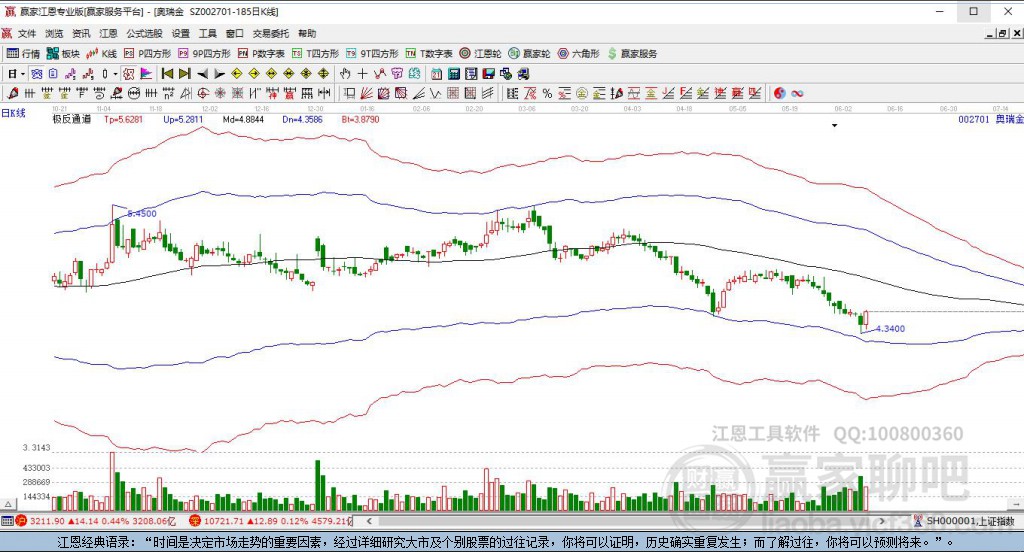Toggle the highlighted 权 adjustment icon
The image size is (1024, 552).
(129, 74)
